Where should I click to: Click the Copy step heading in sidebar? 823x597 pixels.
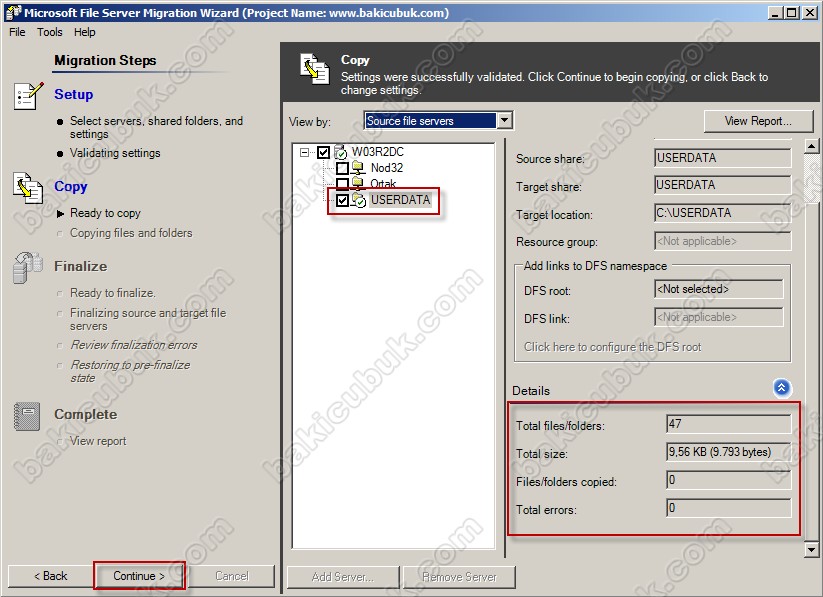[x=71, y=187]
